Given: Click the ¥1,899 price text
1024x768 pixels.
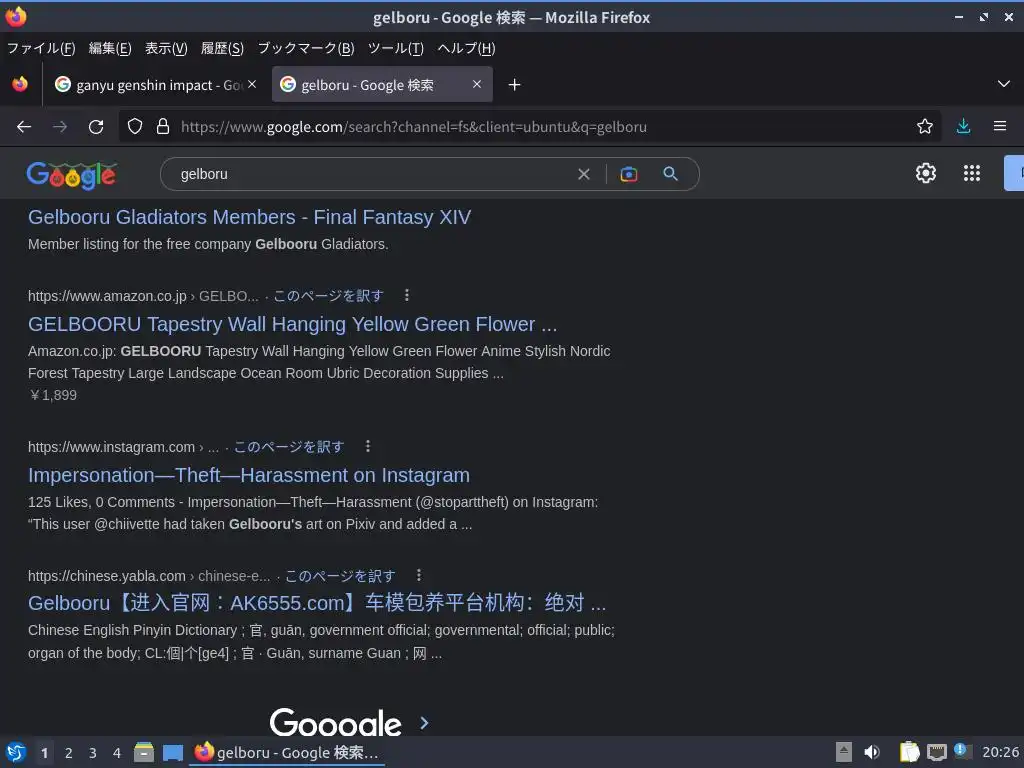Looking at the screenshot, I should pos(53,395).
